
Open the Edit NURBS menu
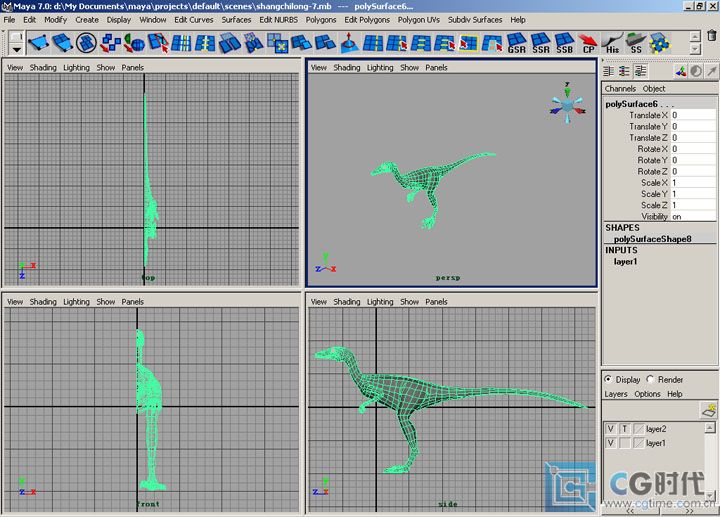coord(278,20)
